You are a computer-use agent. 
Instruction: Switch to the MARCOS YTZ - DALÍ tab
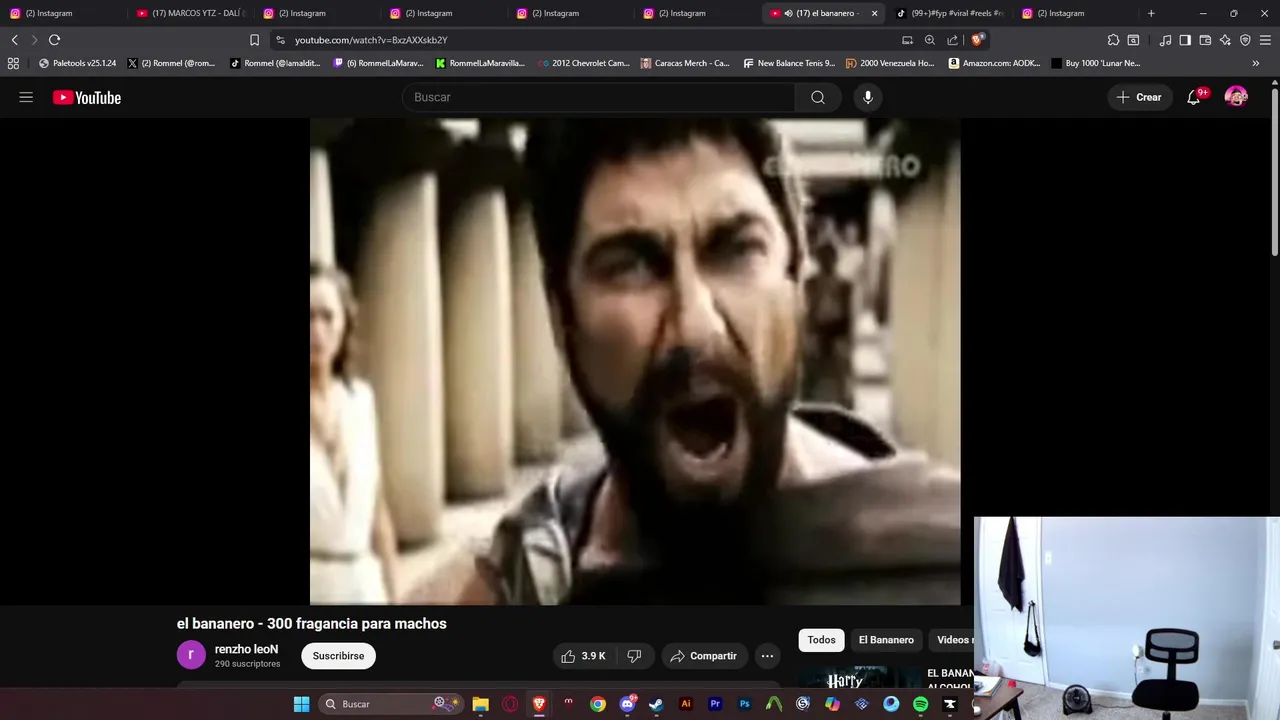pyautogui.click(x=191, y=13)
